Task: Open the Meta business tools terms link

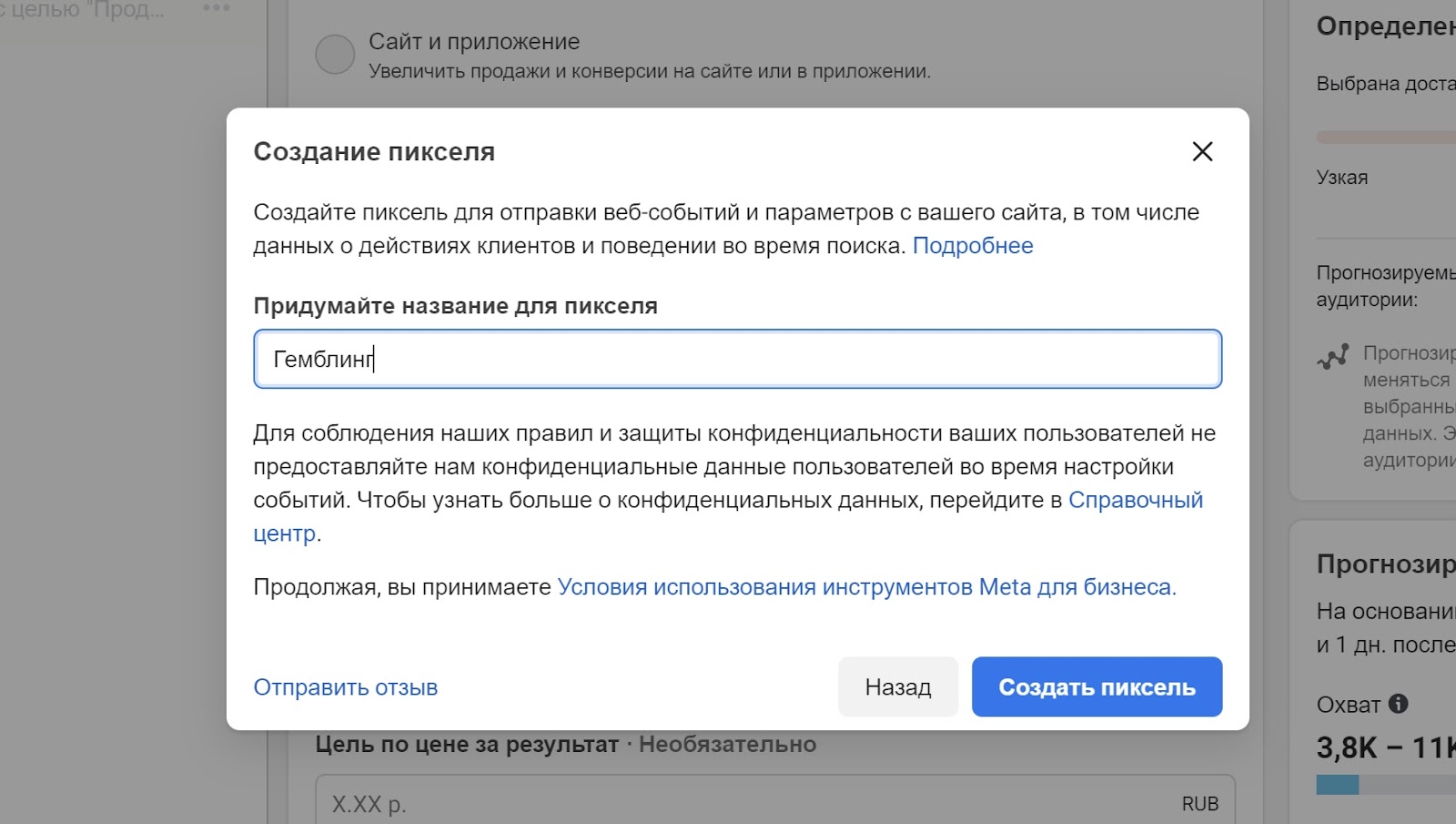Action: point(866,587)
